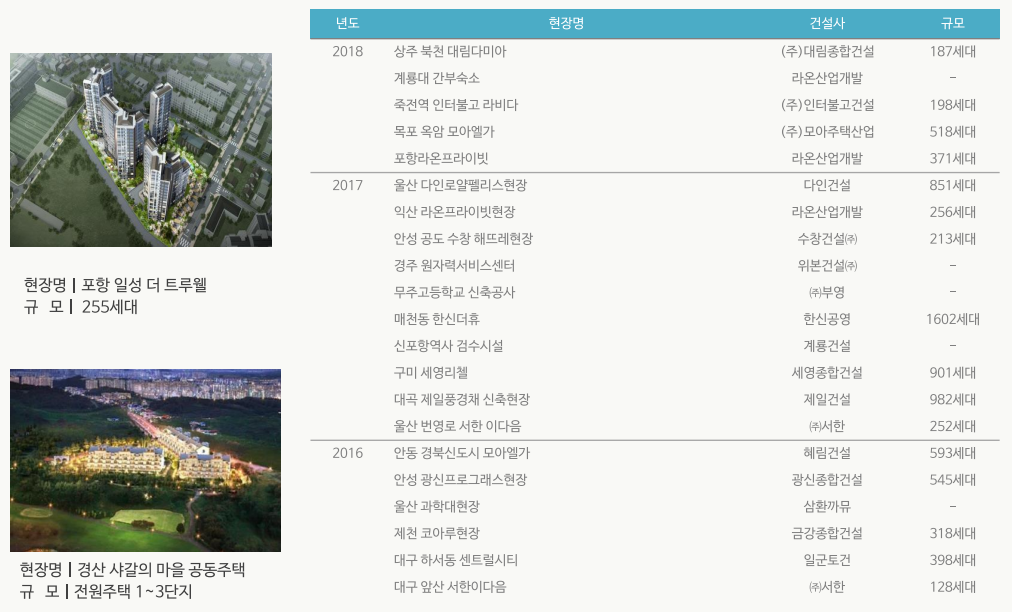The image size is (1012, 612).
Task: Click the 371세대 scale value
Action: (x=953, y=159)
